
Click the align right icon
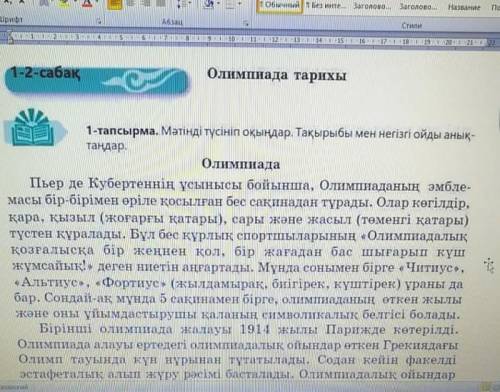pos(147,3)
